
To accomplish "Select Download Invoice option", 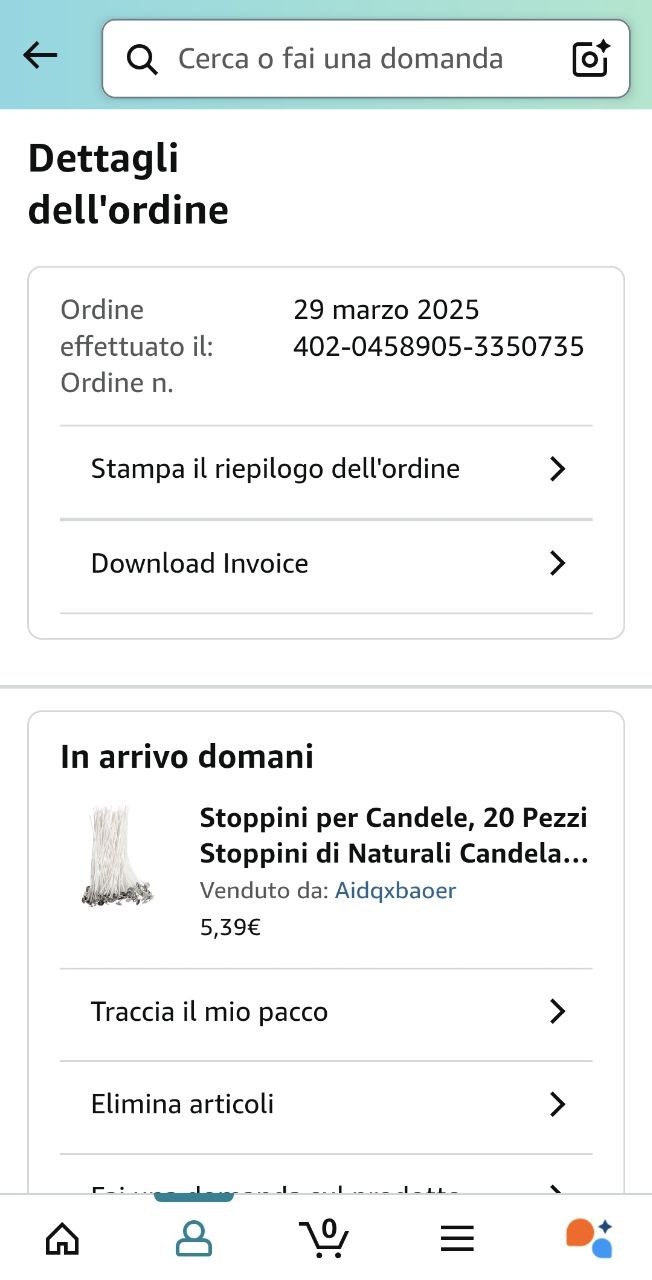I will [200, 564].
